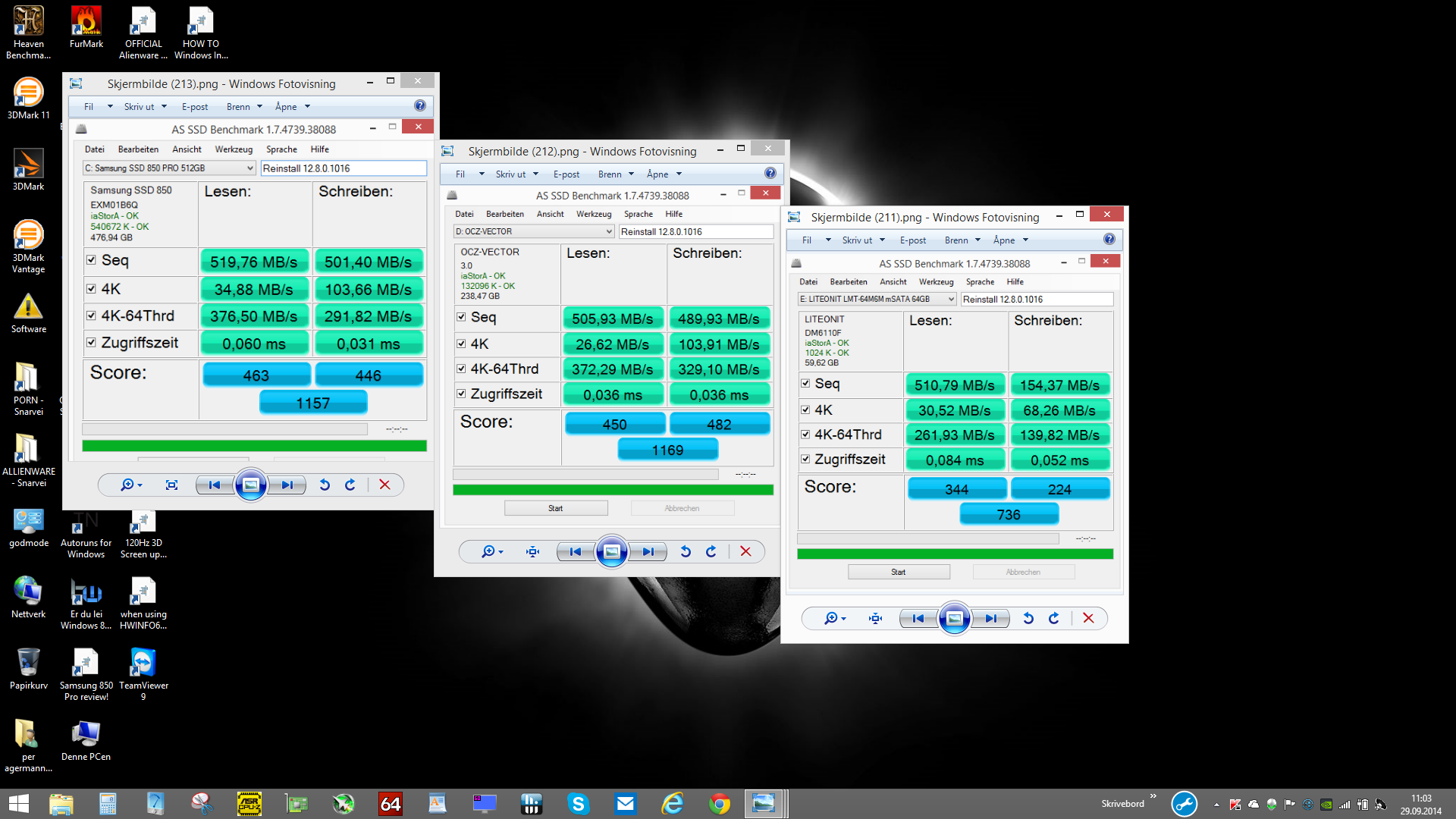1456x819 pixels.
Task: Toggle 4K checkbox for Samsung SSD 850
Action: pyautogui.click(x=91, y=289)
